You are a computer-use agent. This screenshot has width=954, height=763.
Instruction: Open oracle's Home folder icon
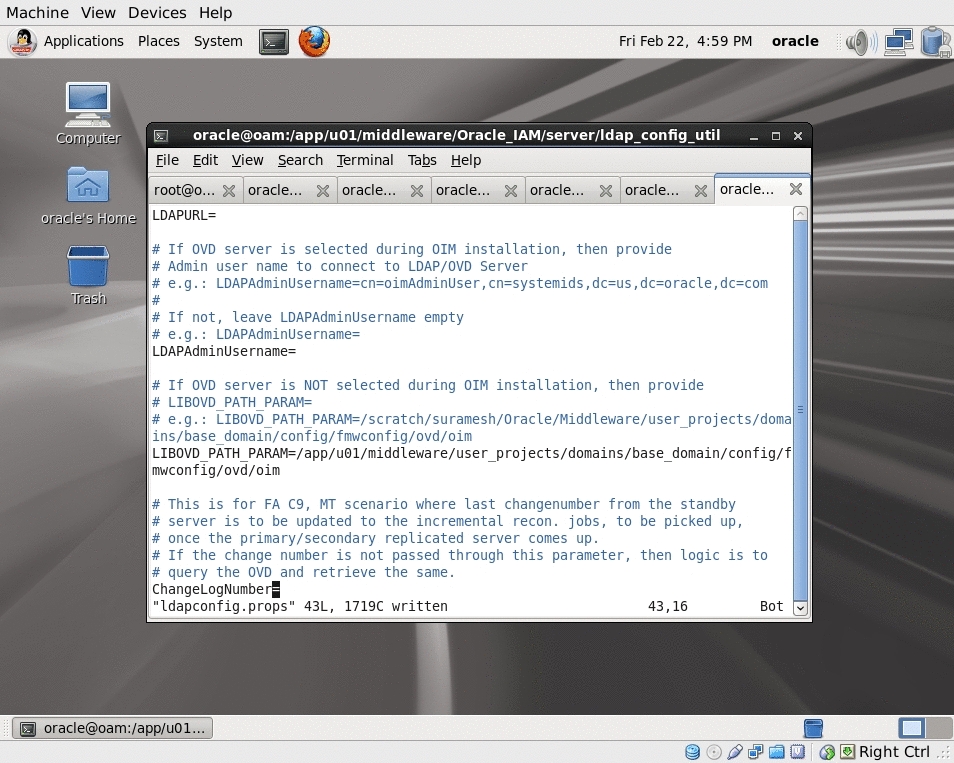coord(88,195)
